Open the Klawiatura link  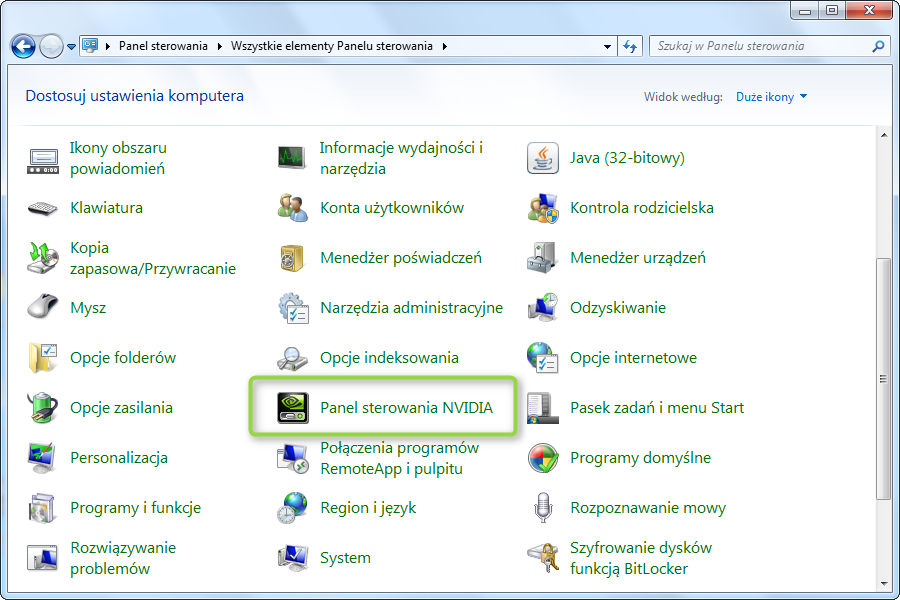click(x=106, y=208)
